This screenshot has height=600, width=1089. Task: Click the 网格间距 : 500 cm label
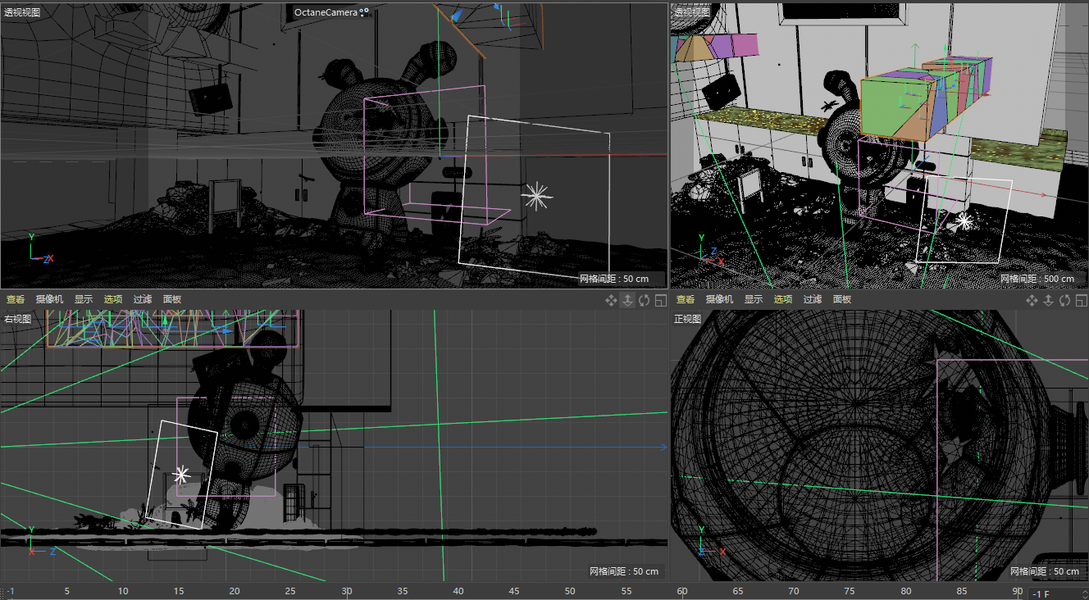pyautogui.click(x=1037, y=278)
